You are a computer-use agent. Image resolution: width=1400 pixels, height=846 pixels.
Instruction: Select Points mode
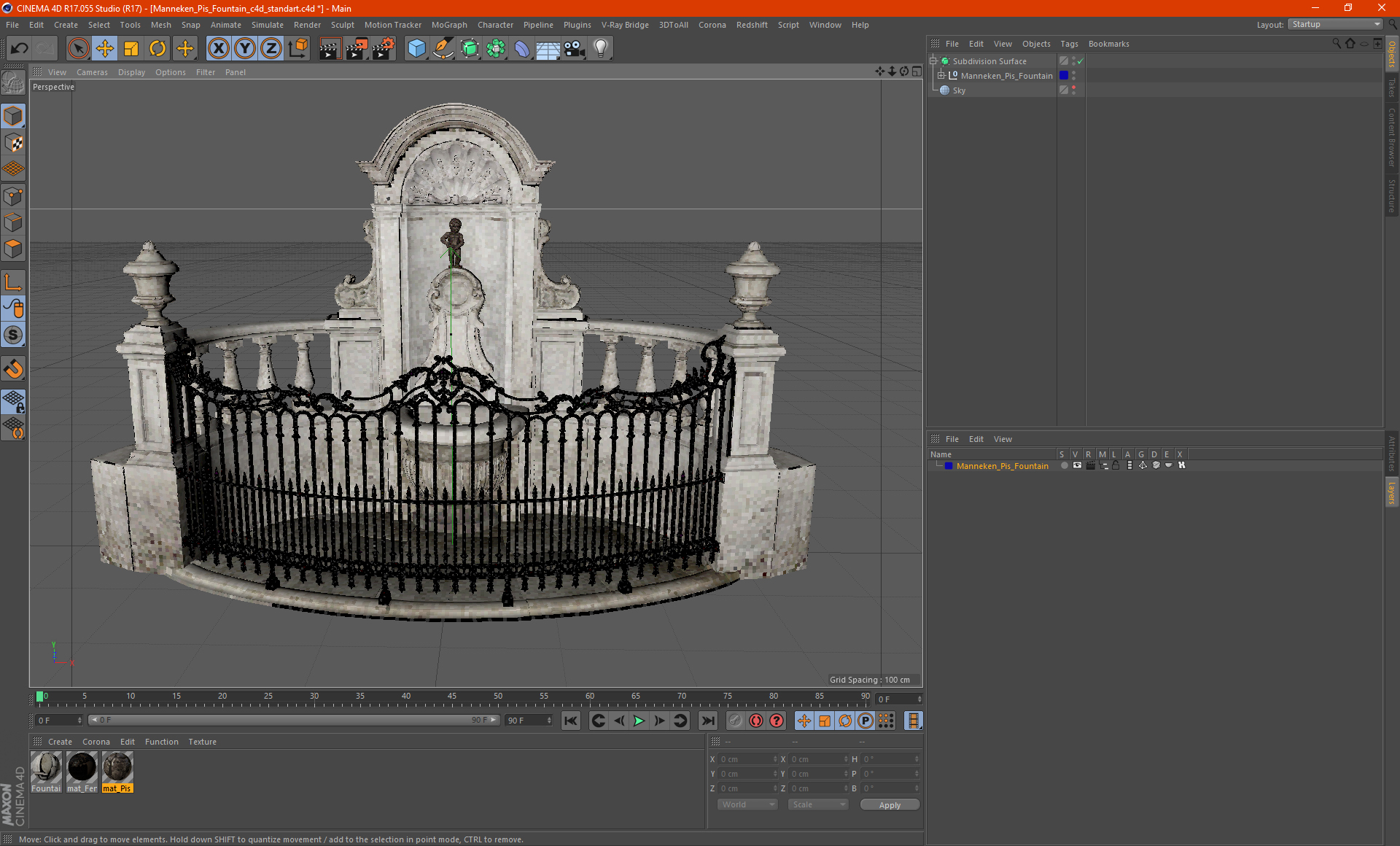pyautogui.click(x=13, y=196)
